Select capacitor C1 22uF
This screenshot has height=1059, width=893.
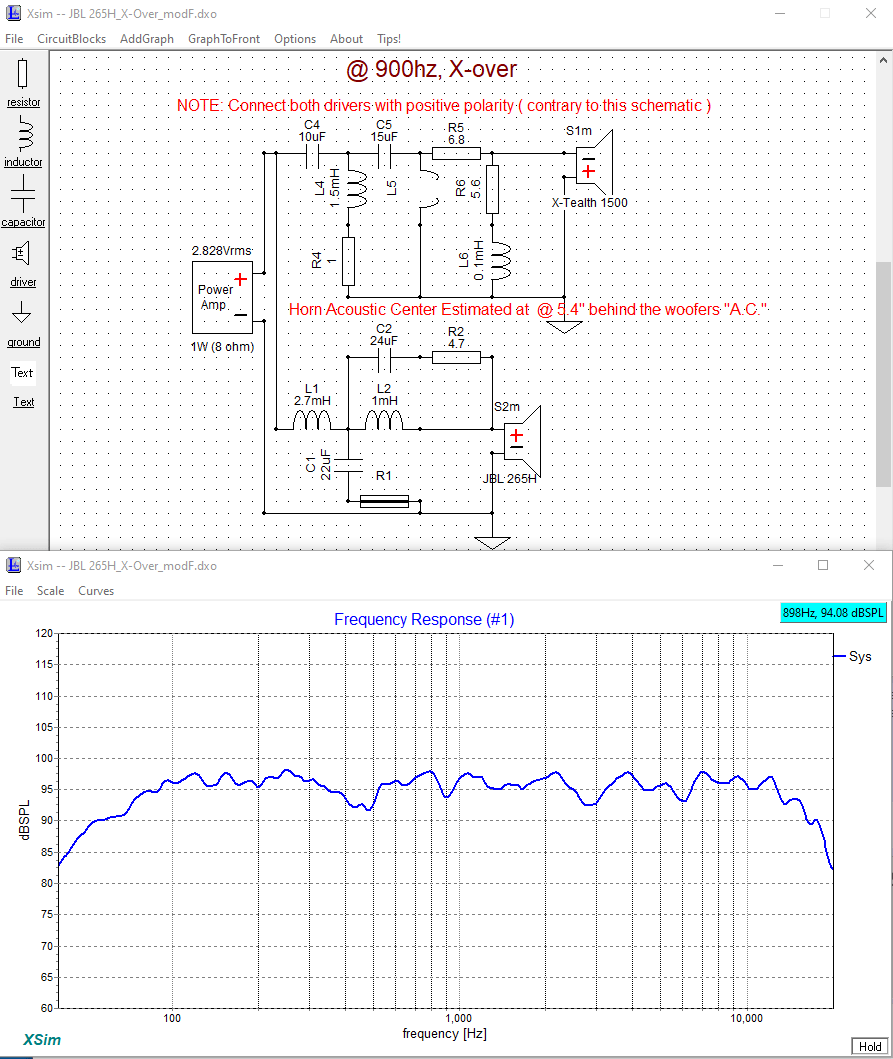point(349,465)
